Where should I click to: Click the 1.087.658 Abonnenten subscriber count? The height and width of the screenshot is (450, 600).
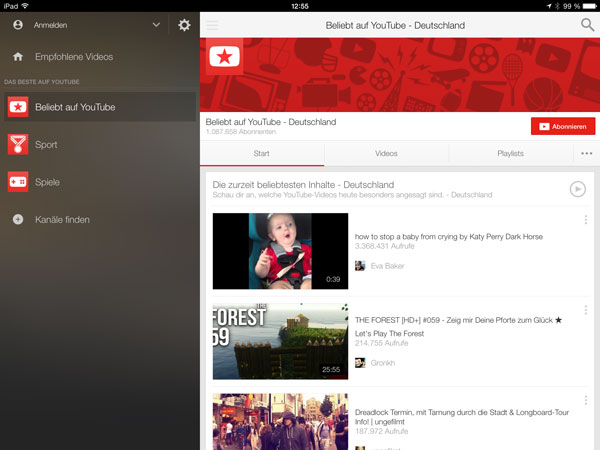(x=241, y=132)
